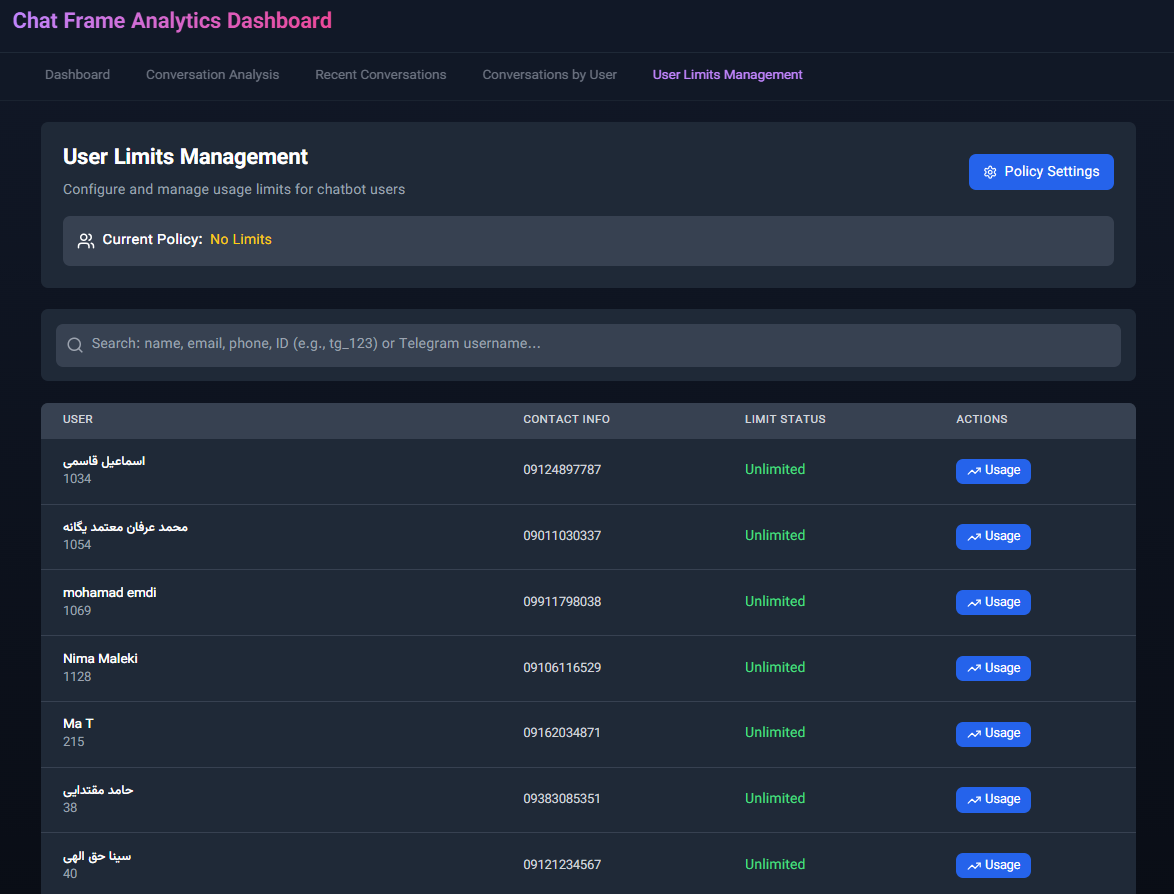Viewport: 1174px width, 894px height.
Task: Click trend arrow icon for user 40
Action: [x=973, y=866]
